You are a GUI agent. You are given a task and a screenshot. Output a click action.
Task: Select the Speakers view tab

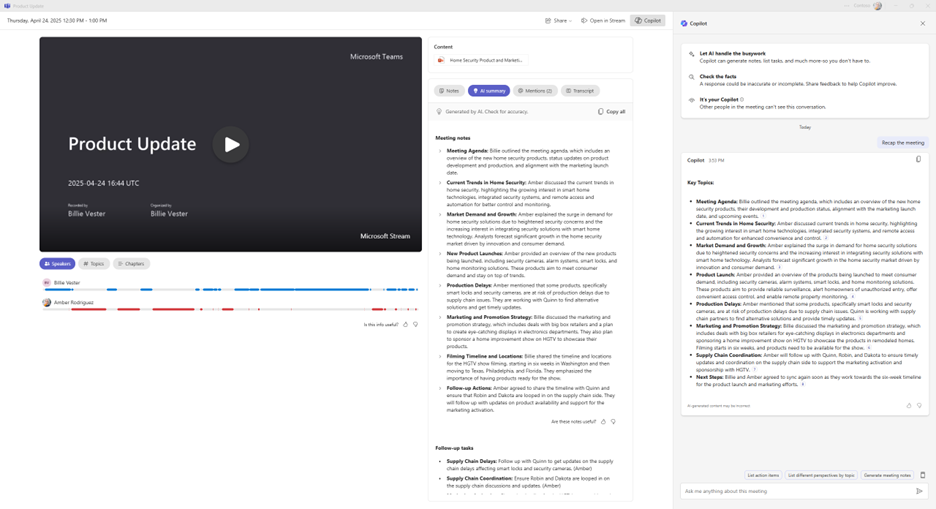pyautogui.click(x=57, y=263)
